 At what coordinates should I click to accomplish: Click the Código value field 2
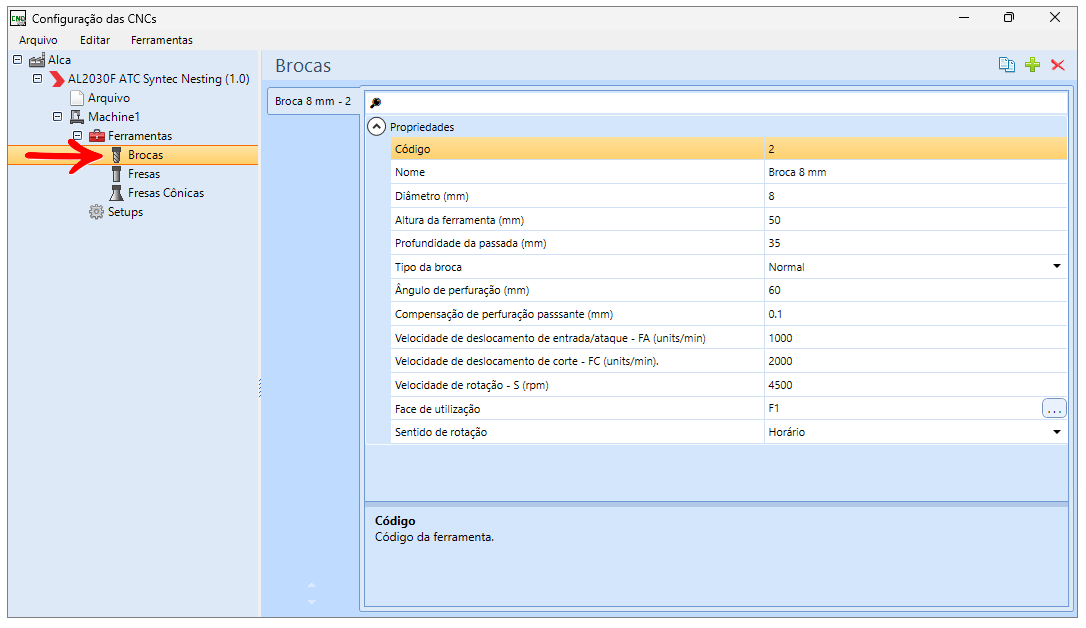click(x=916, y=149)
